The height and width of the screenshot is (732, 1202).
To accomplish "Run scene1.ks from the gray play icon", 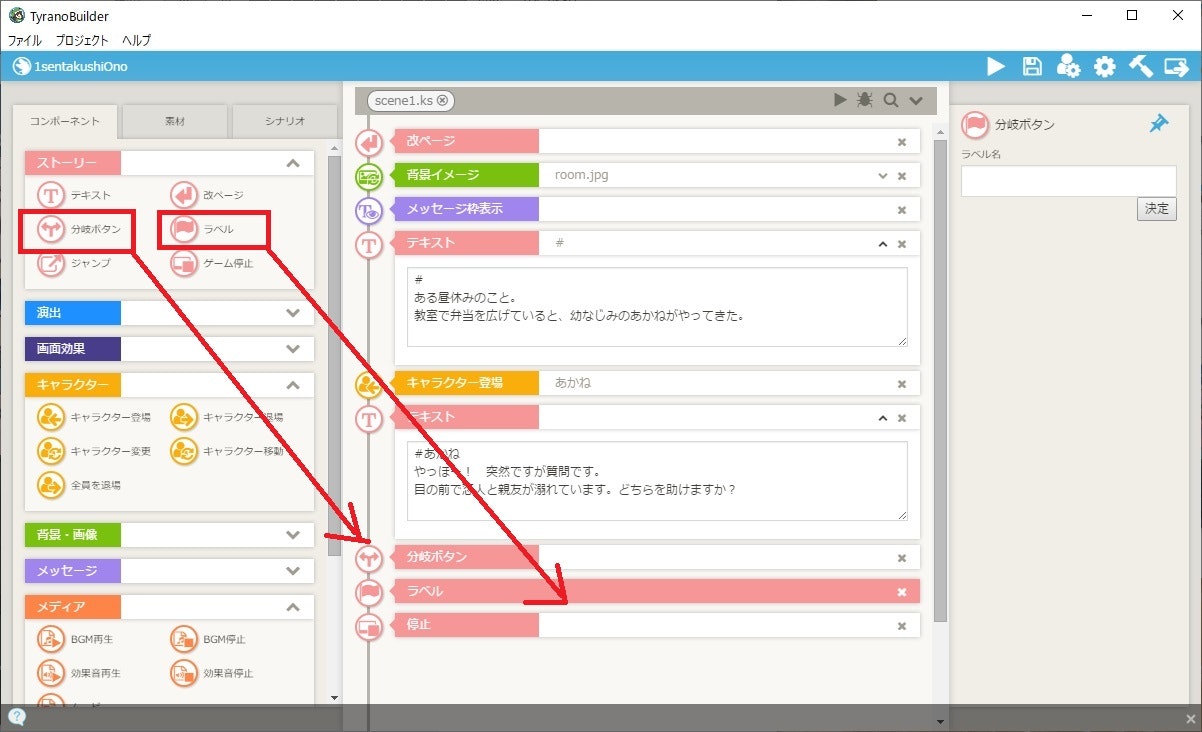I will click(x=841, y=100).
